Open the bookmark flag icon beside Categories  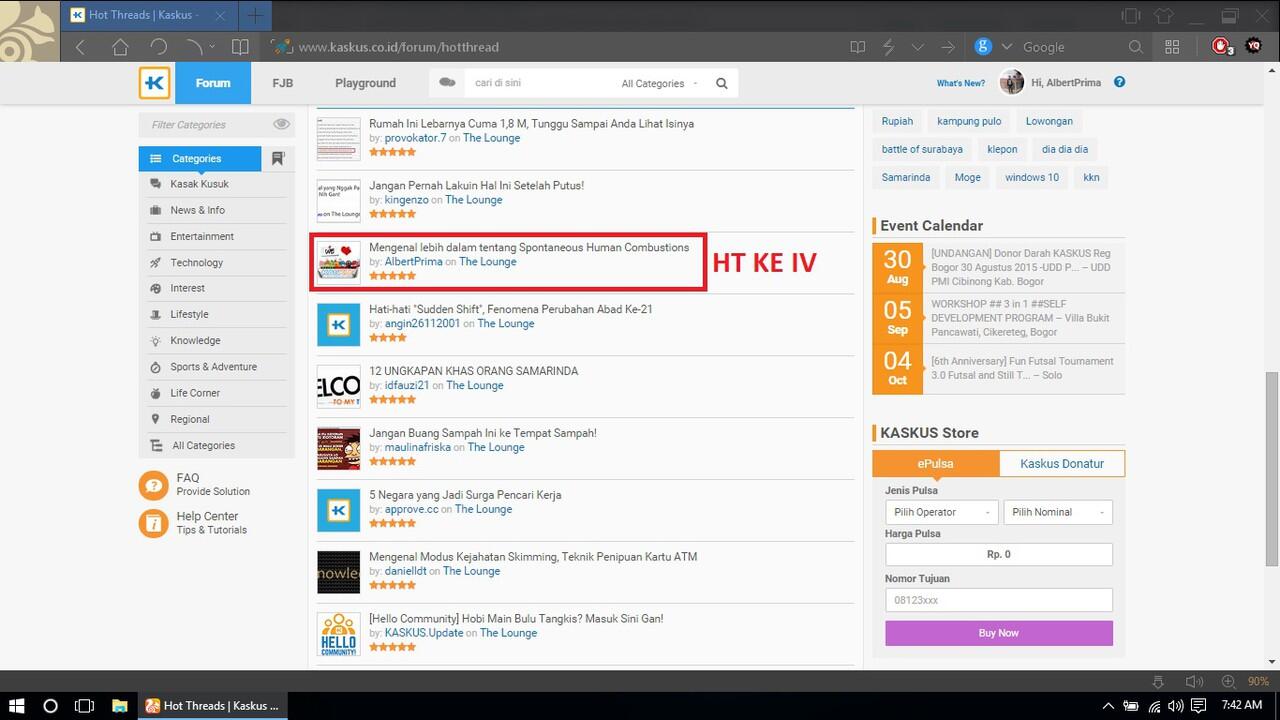pos(278,158)
